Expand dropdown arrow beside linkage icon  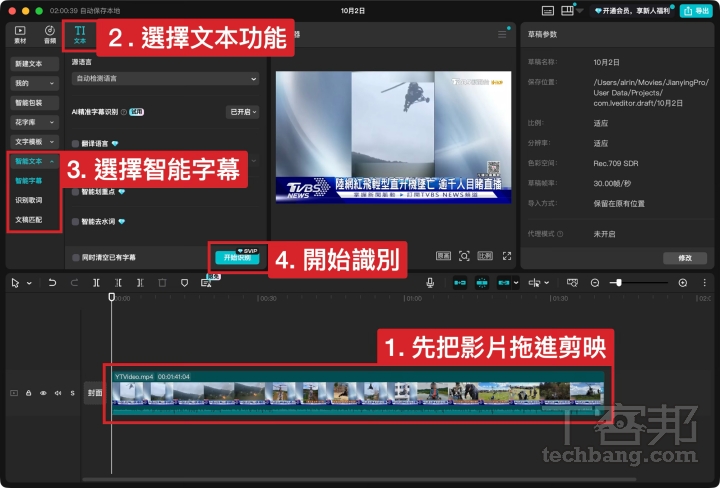point(516,283)
